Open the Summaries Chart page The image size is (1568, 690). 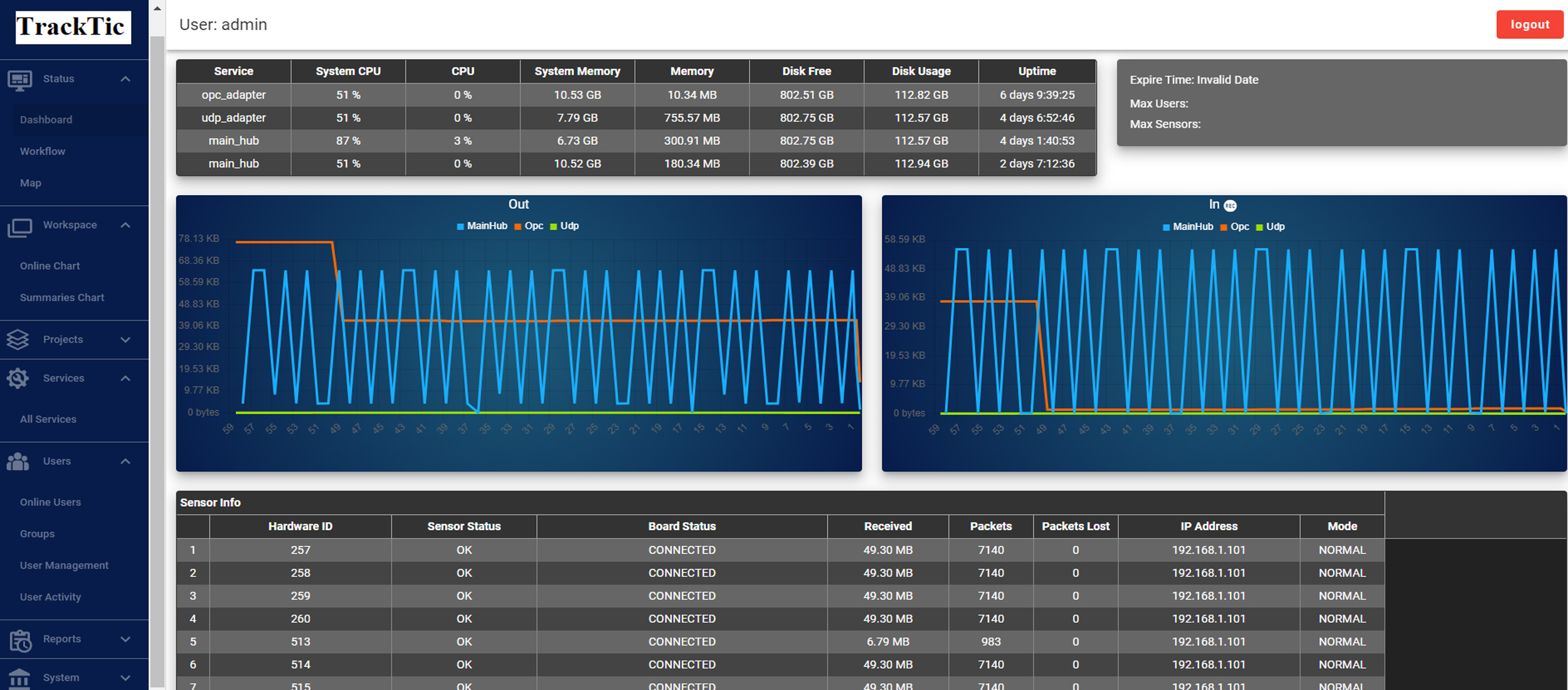(62, 297)
